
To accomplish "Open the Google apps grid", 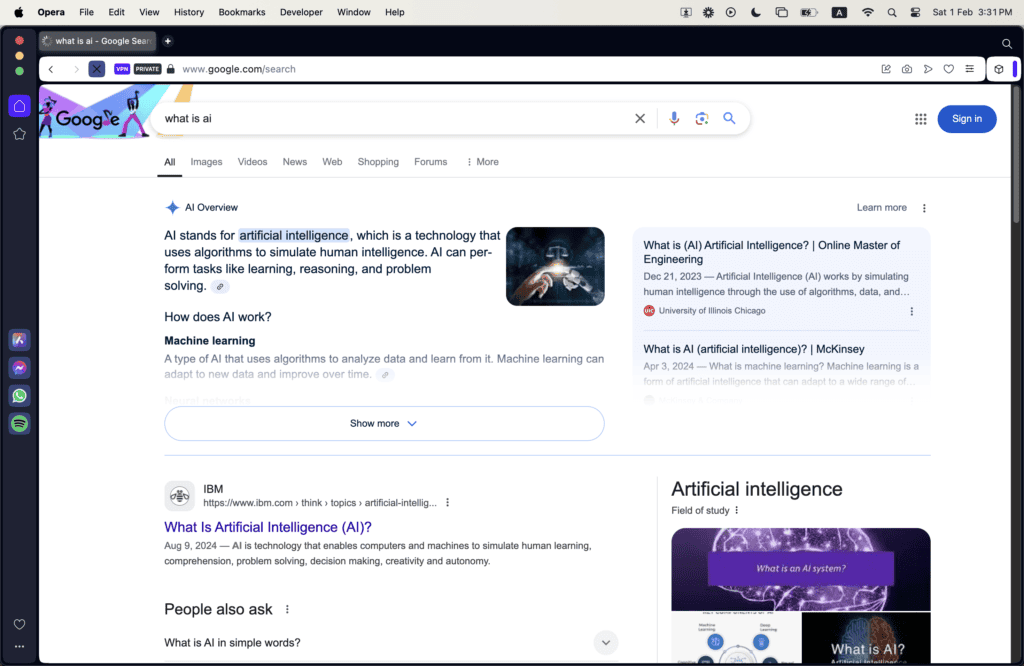I will [920, 119].
